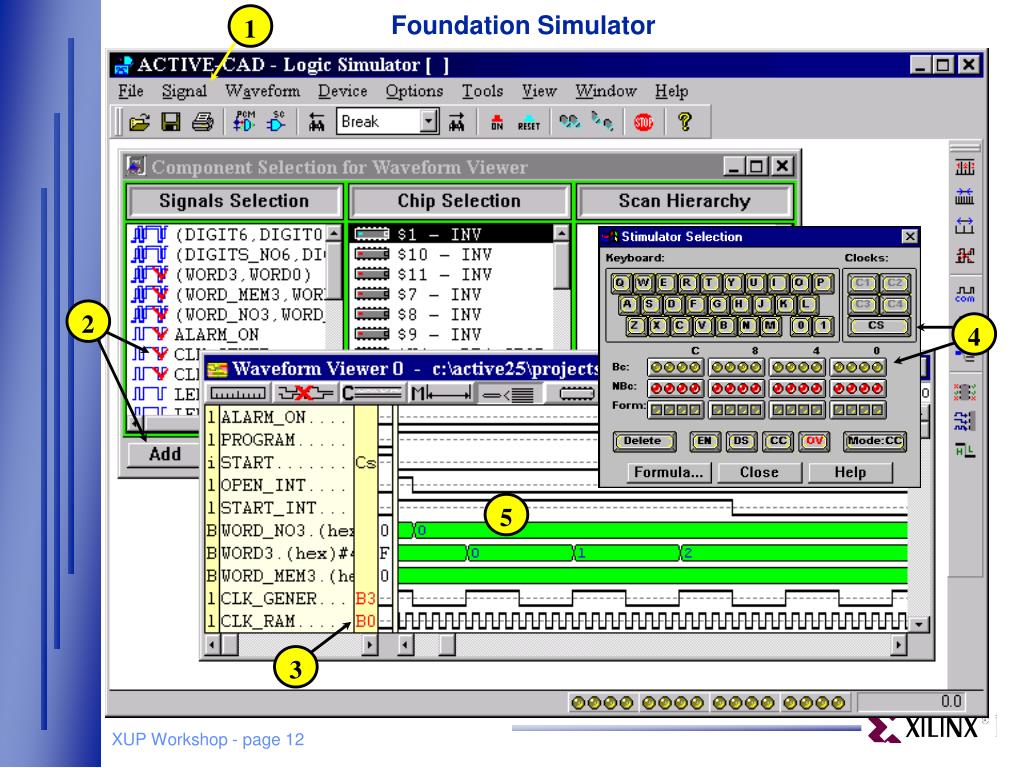Toggle the CC button beside DS
The height and width of the screenshot is (768, 1024).
coord(777,441)
